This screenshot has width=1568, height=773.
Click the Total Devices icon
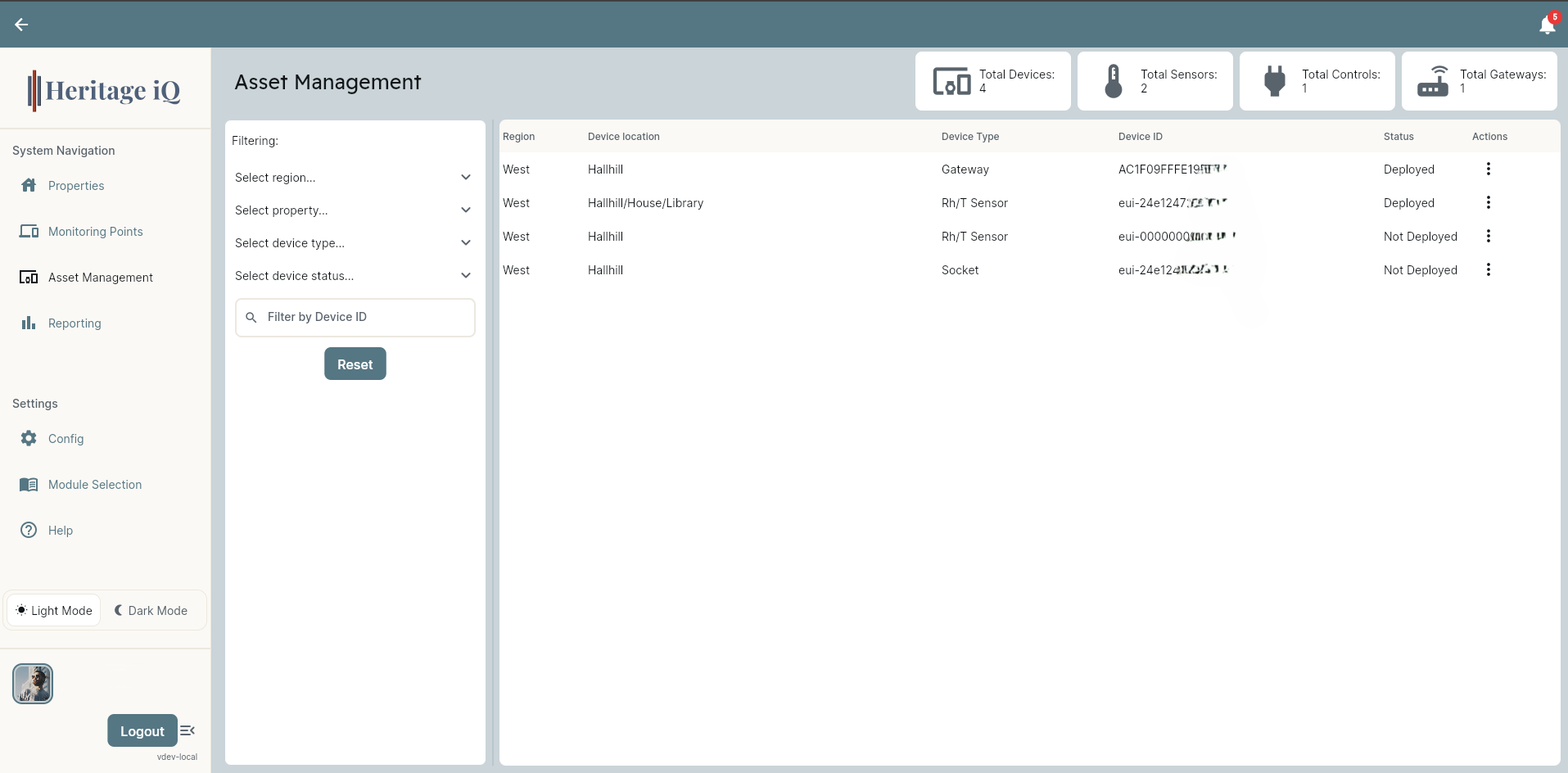point(952,81)
